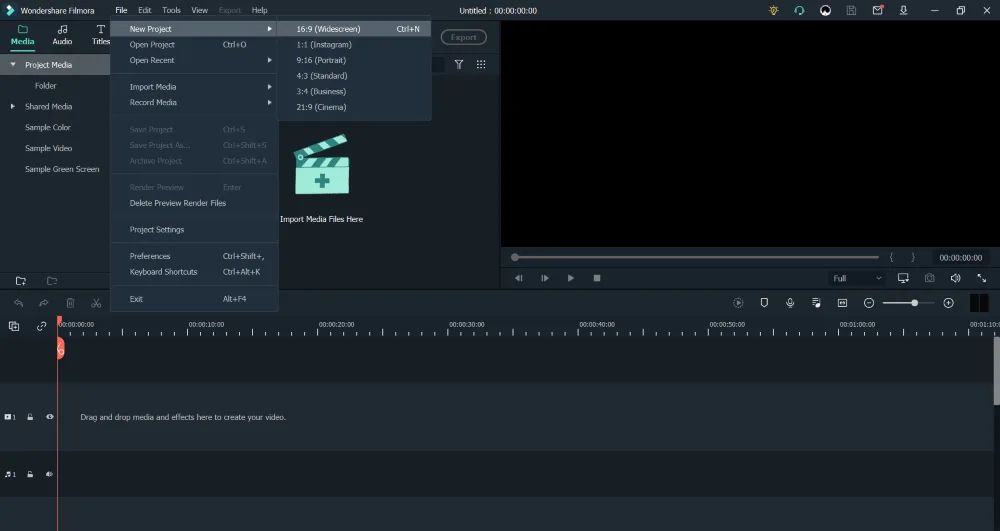
Task: Add a marker with the shield icon
Action: point(764,303)
